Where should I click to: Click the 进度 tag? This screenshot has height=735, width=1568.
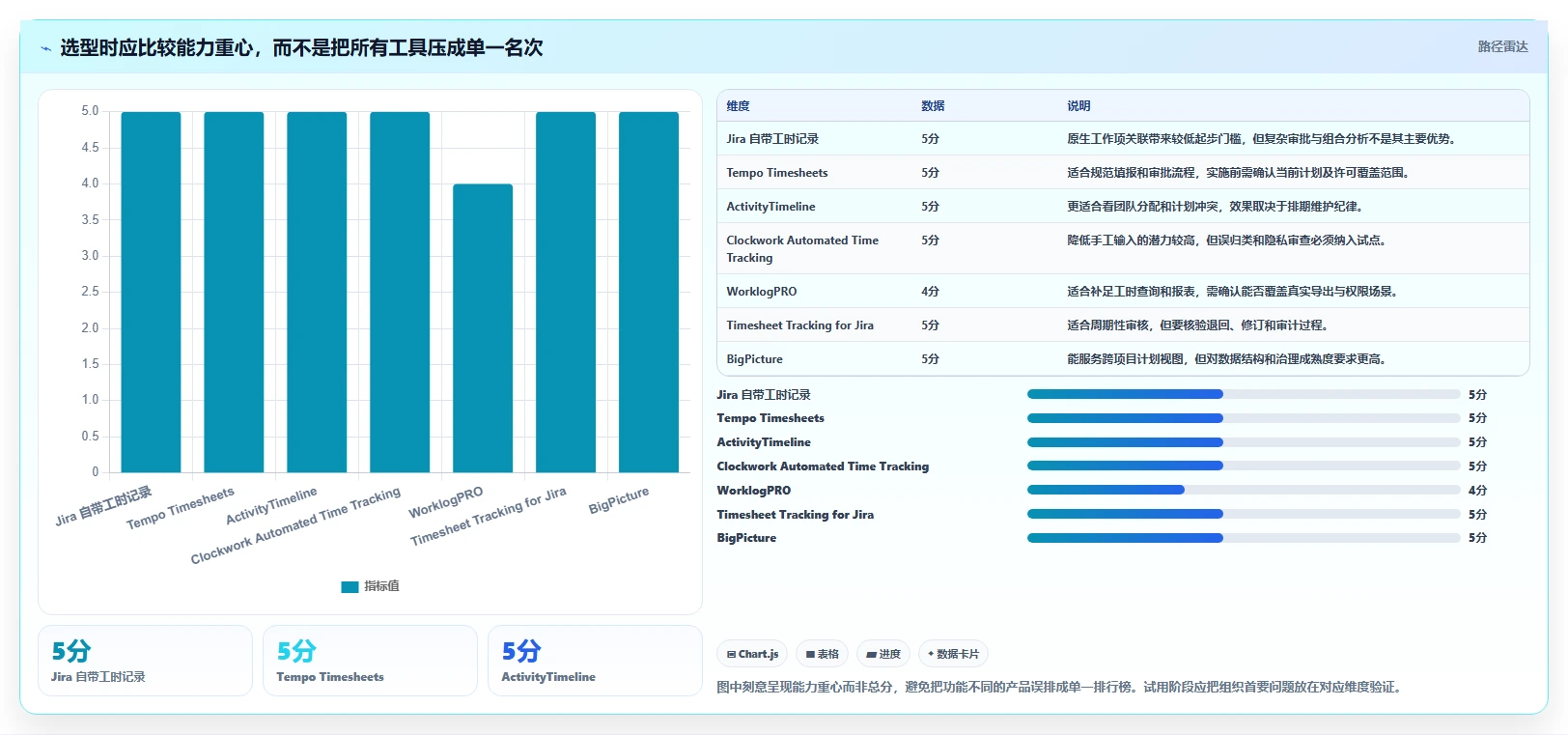(883, 654)
